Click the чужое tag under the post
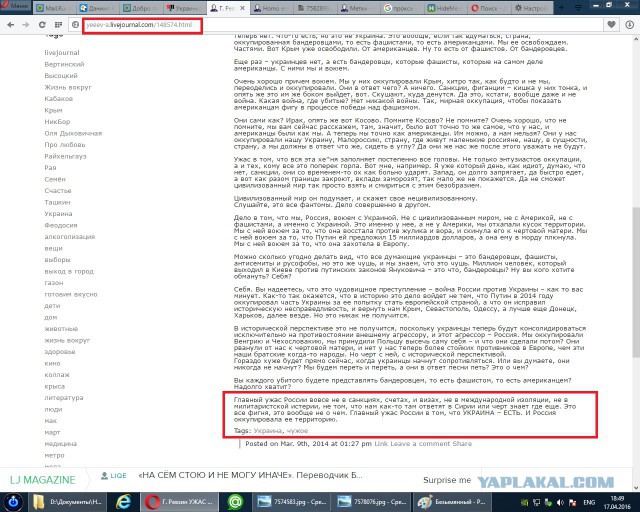The image size is (640, 512). pos(297,431)
